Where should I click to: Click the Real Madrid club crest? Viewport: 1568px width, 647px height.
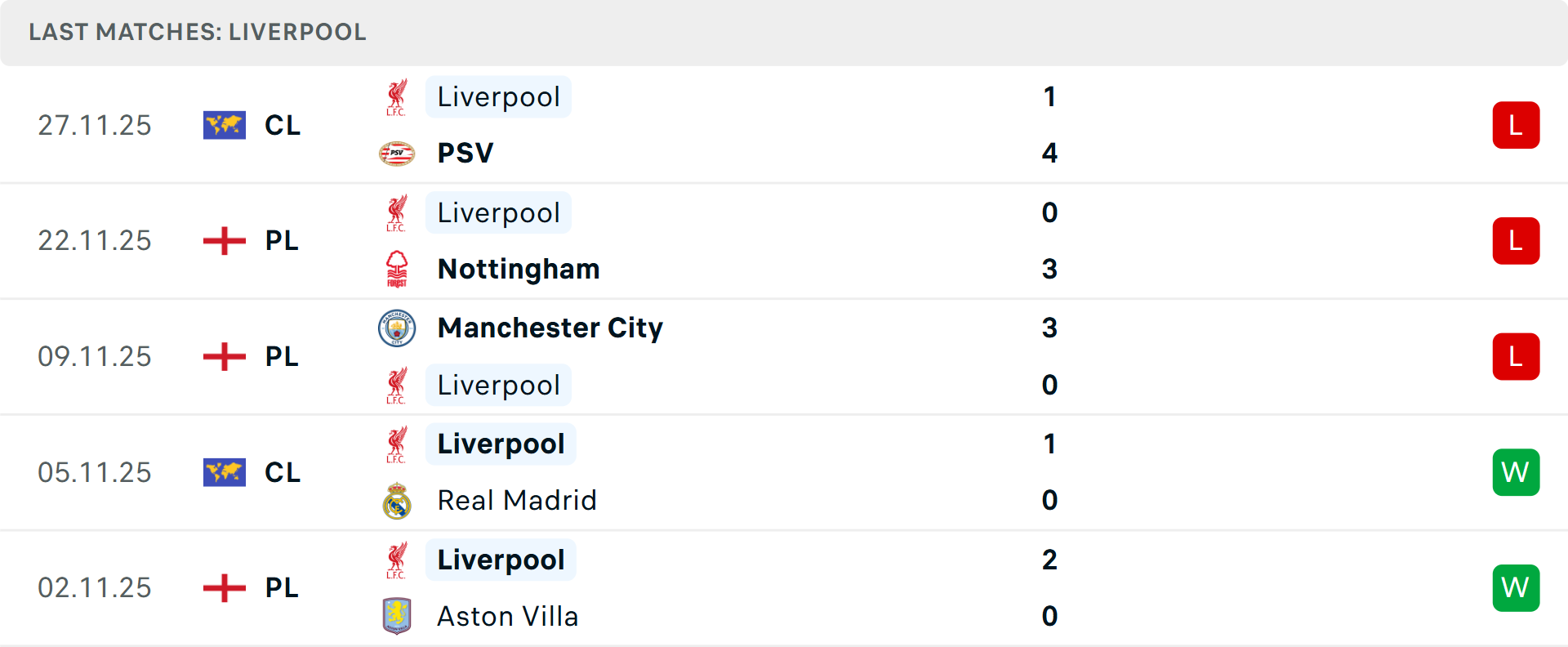pyautogui.click(x=398, y=500)
